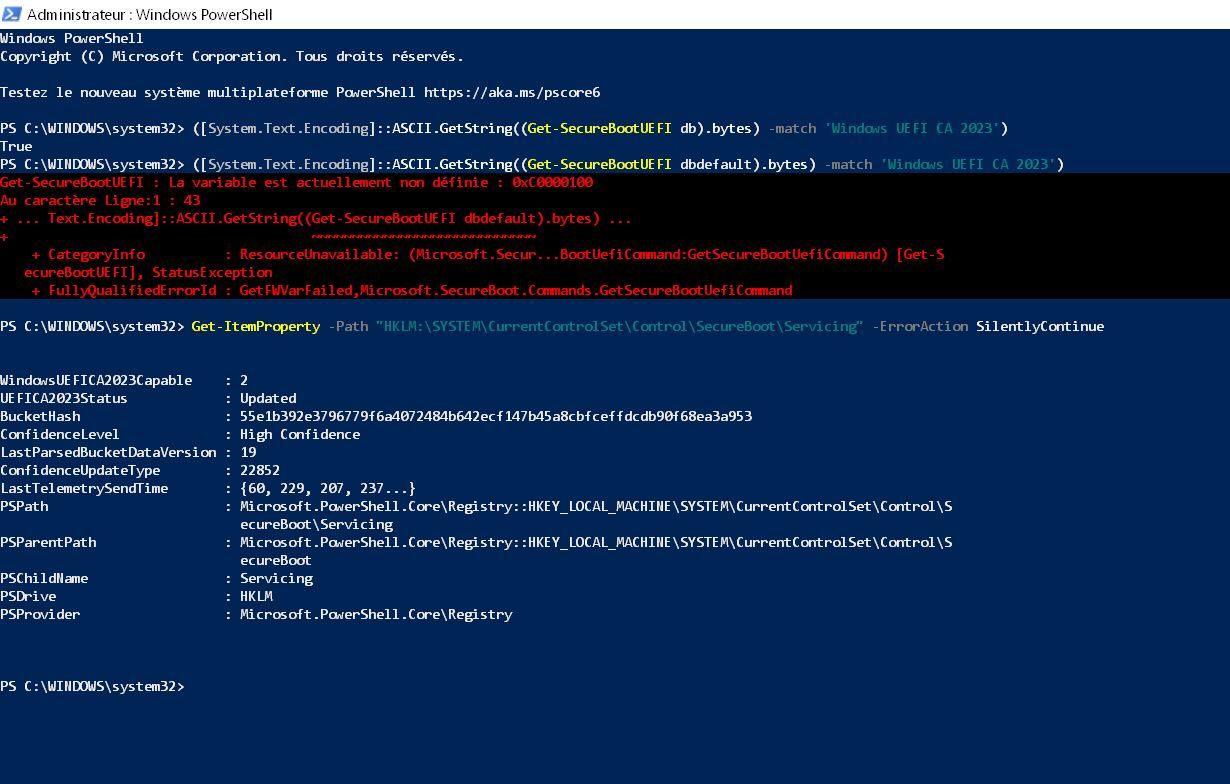Click the red error message '0xC0000100'

click(x=552, y=182)
